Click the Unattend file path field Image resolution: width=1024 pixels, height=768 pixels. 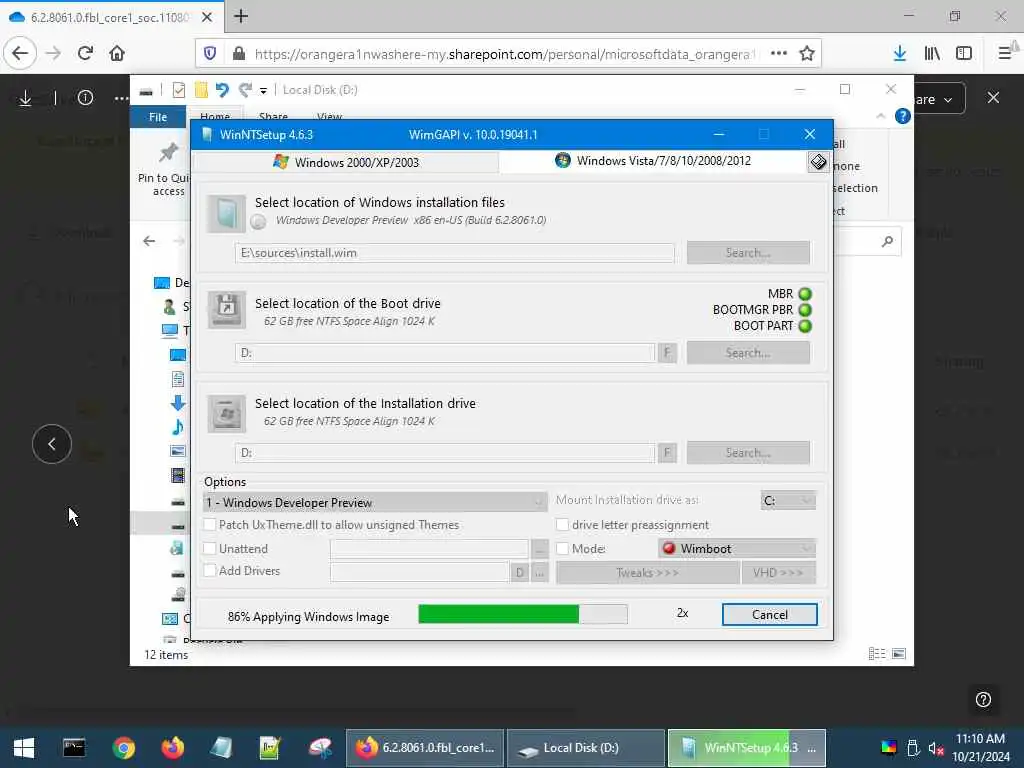click(429, 549)
